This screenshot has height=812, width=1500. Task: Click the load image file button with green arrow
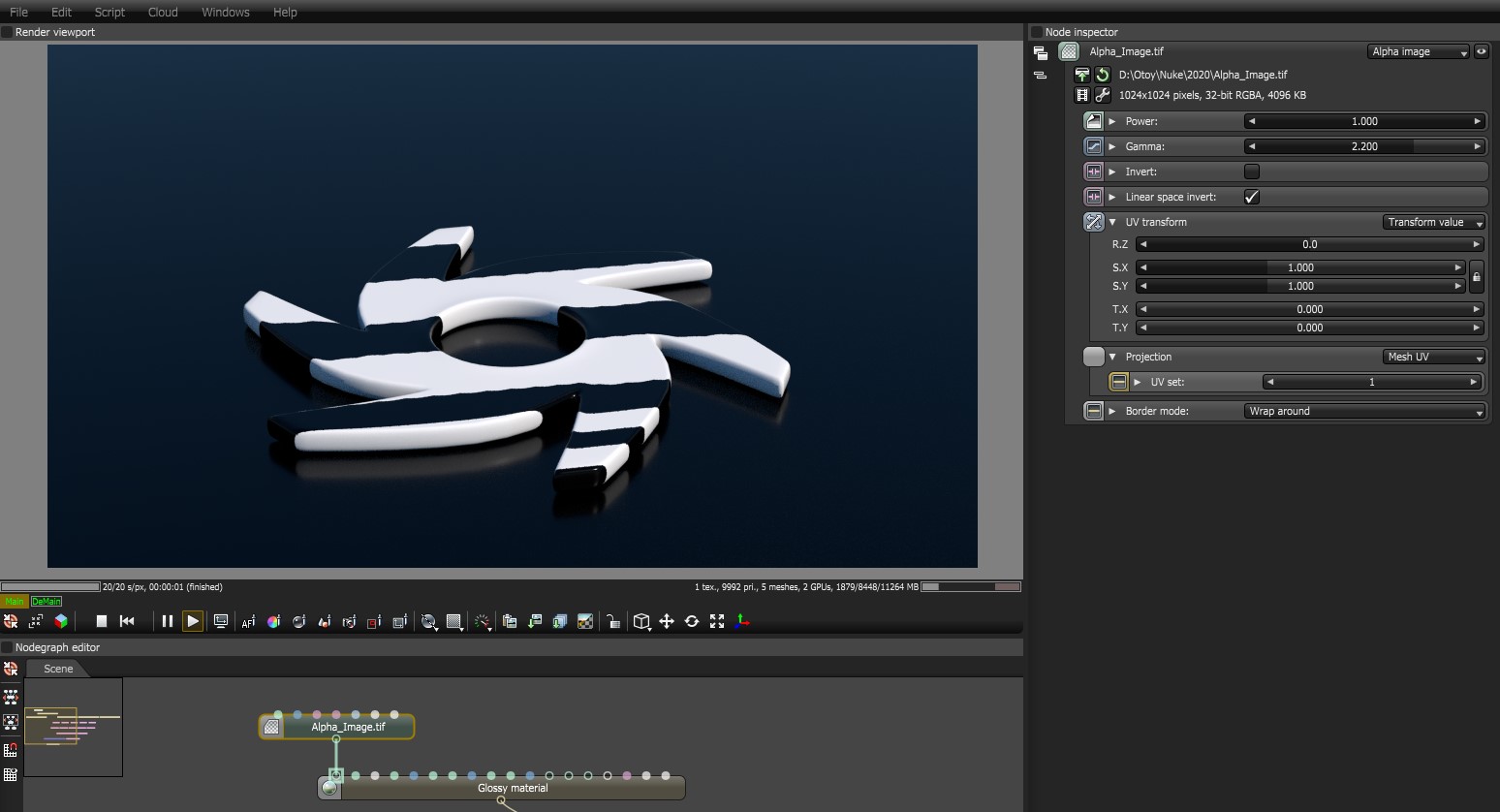[1082, 75]
